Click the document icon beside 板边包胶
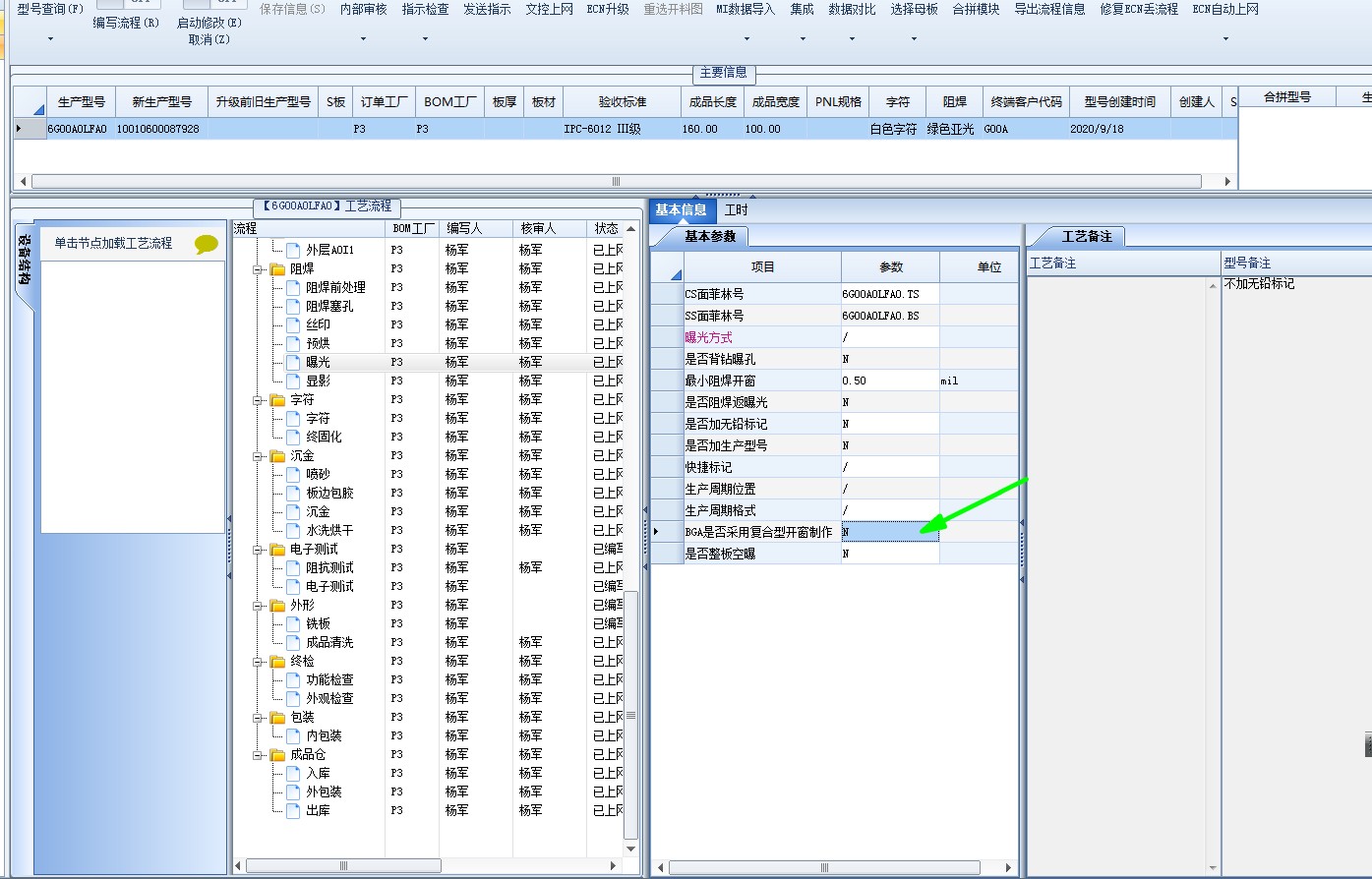This screenshot has height=879, width=1372. (x=293, y=493)
